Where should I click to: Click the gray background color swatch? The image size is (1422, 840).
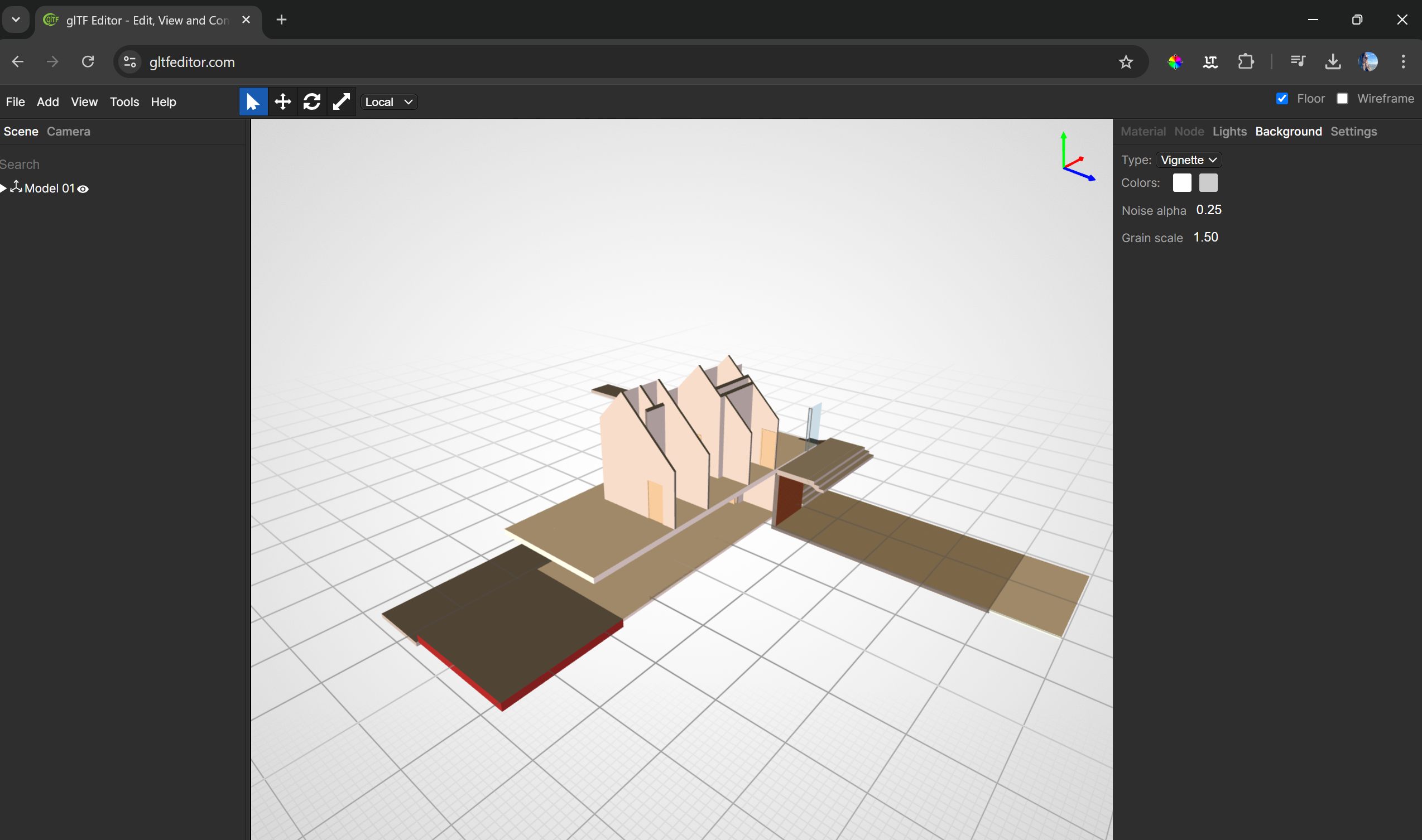(x=1208, y=183)
